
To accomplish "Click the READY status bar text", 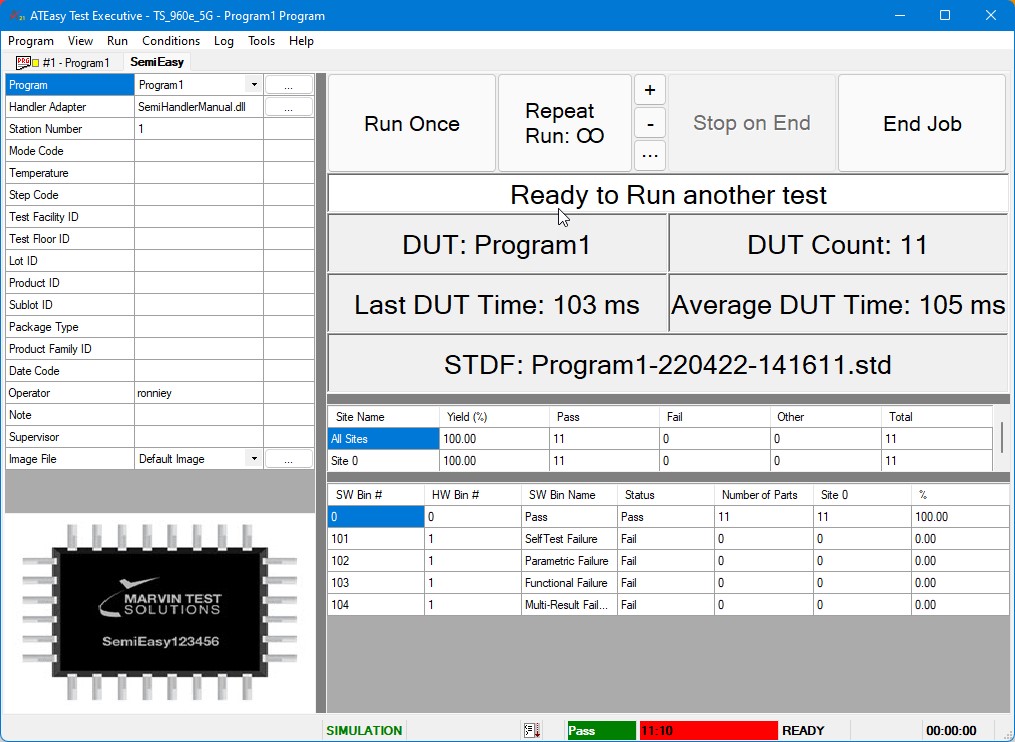I will [803, 730].
